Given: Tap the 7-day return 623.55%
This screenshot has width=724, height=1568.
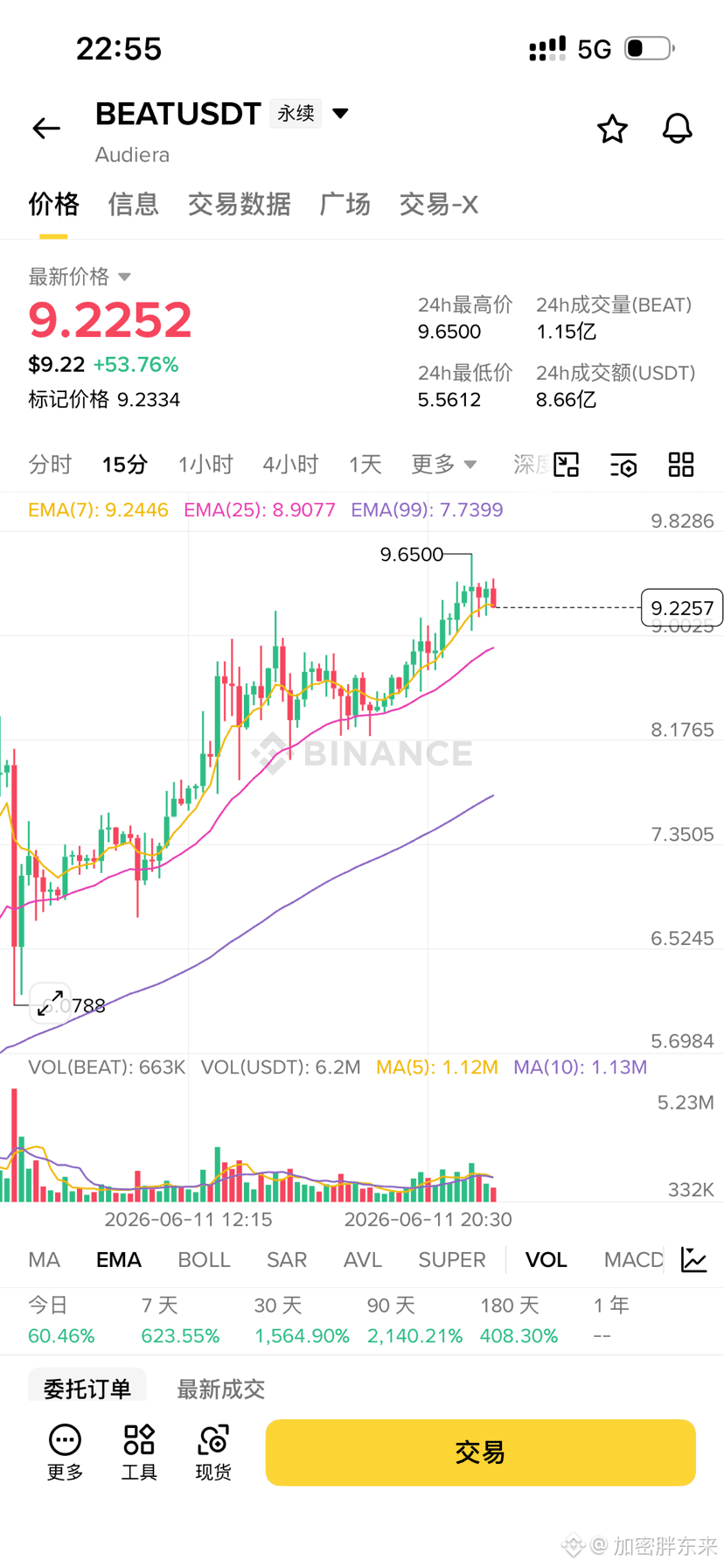Looking at the screenshot, I should click(x=180, y=1336).
